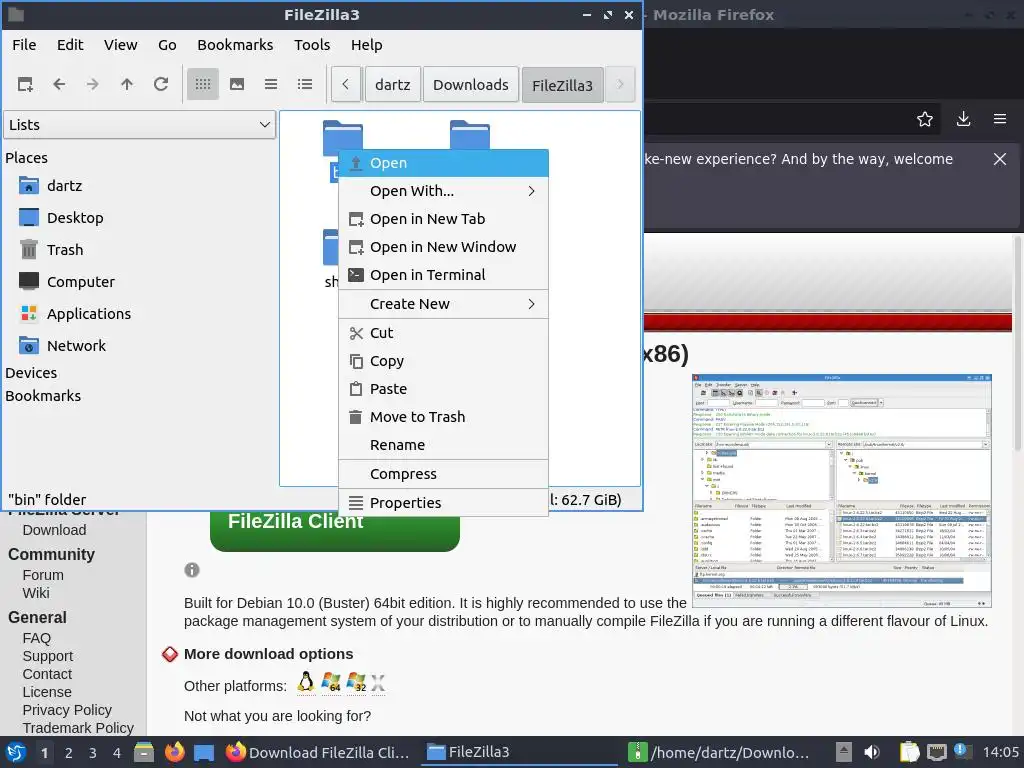
Task: Bookmark page with Firefox star icon
Action: click(x=925, y=119)
